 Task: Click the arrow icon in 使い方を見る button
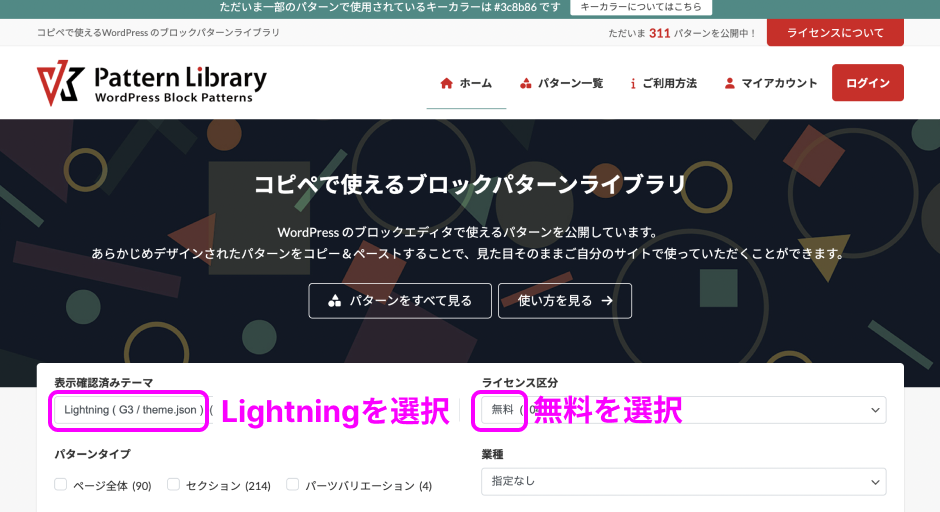coord(607,301)
